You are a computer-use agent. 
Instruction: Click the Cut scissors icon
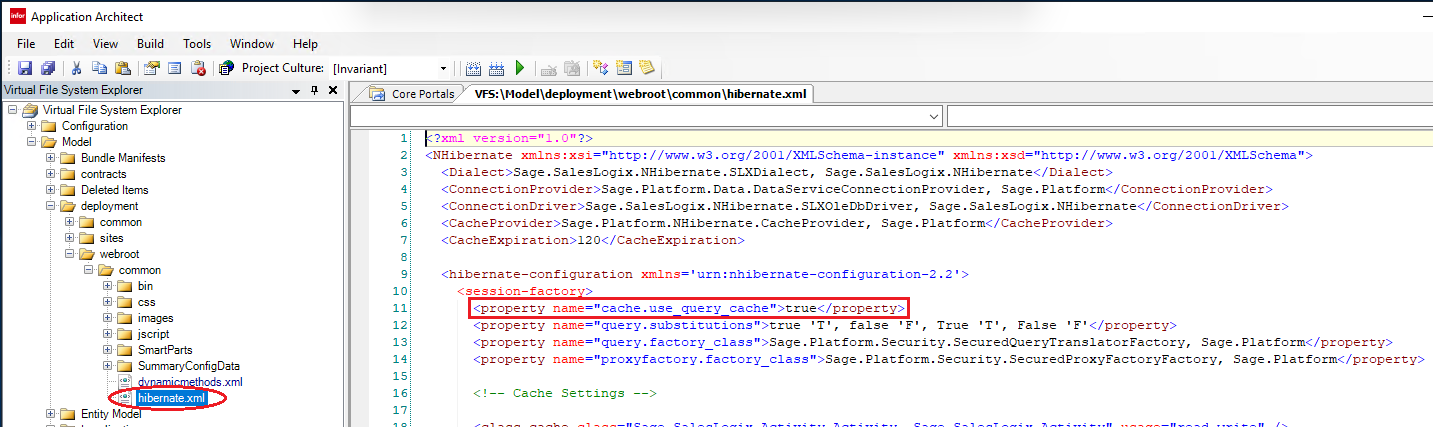pyautogui.click(x=76, y=68)
